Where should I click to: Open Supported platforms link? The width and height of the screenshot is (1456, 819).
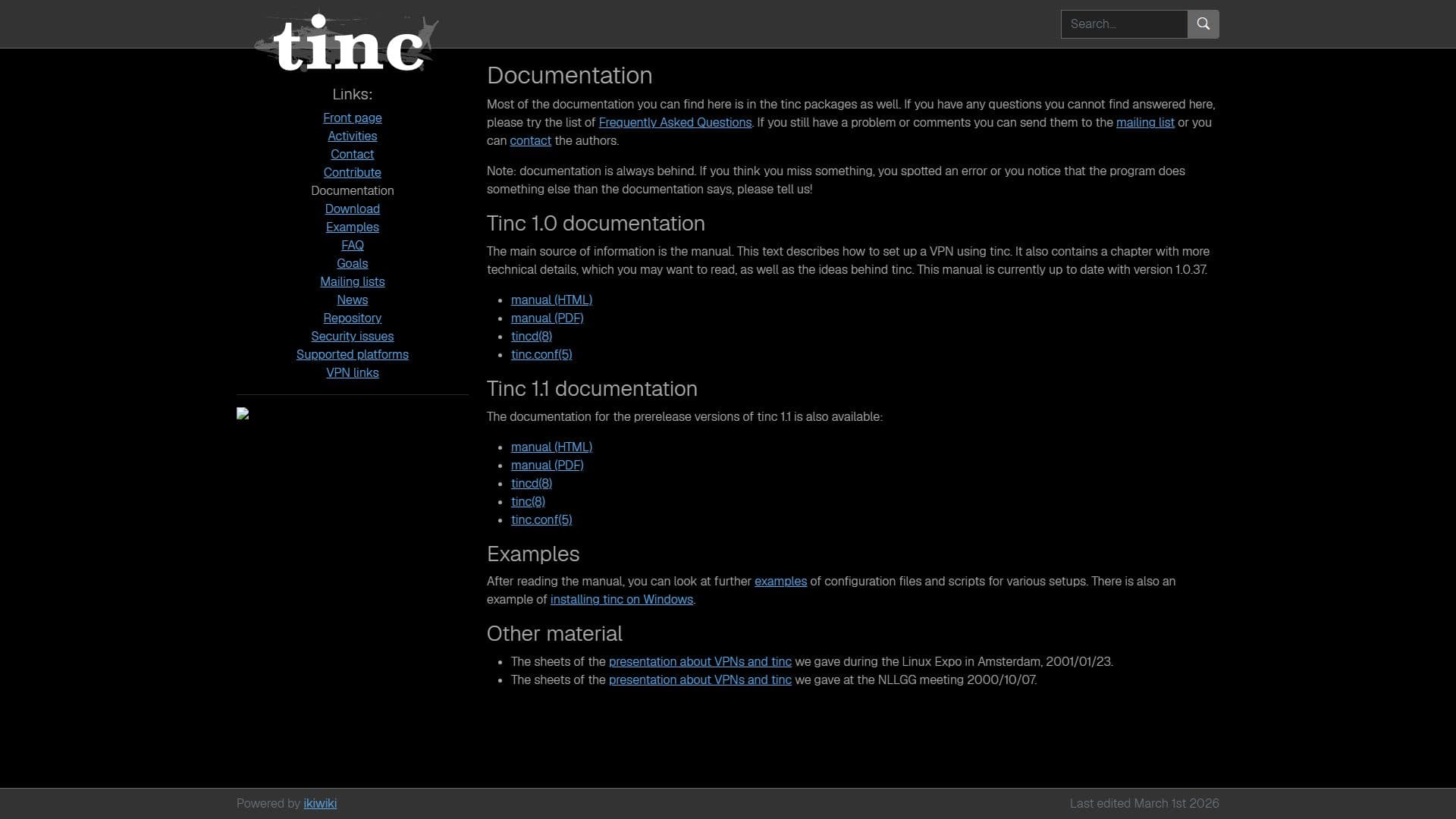tap(353, 354)
